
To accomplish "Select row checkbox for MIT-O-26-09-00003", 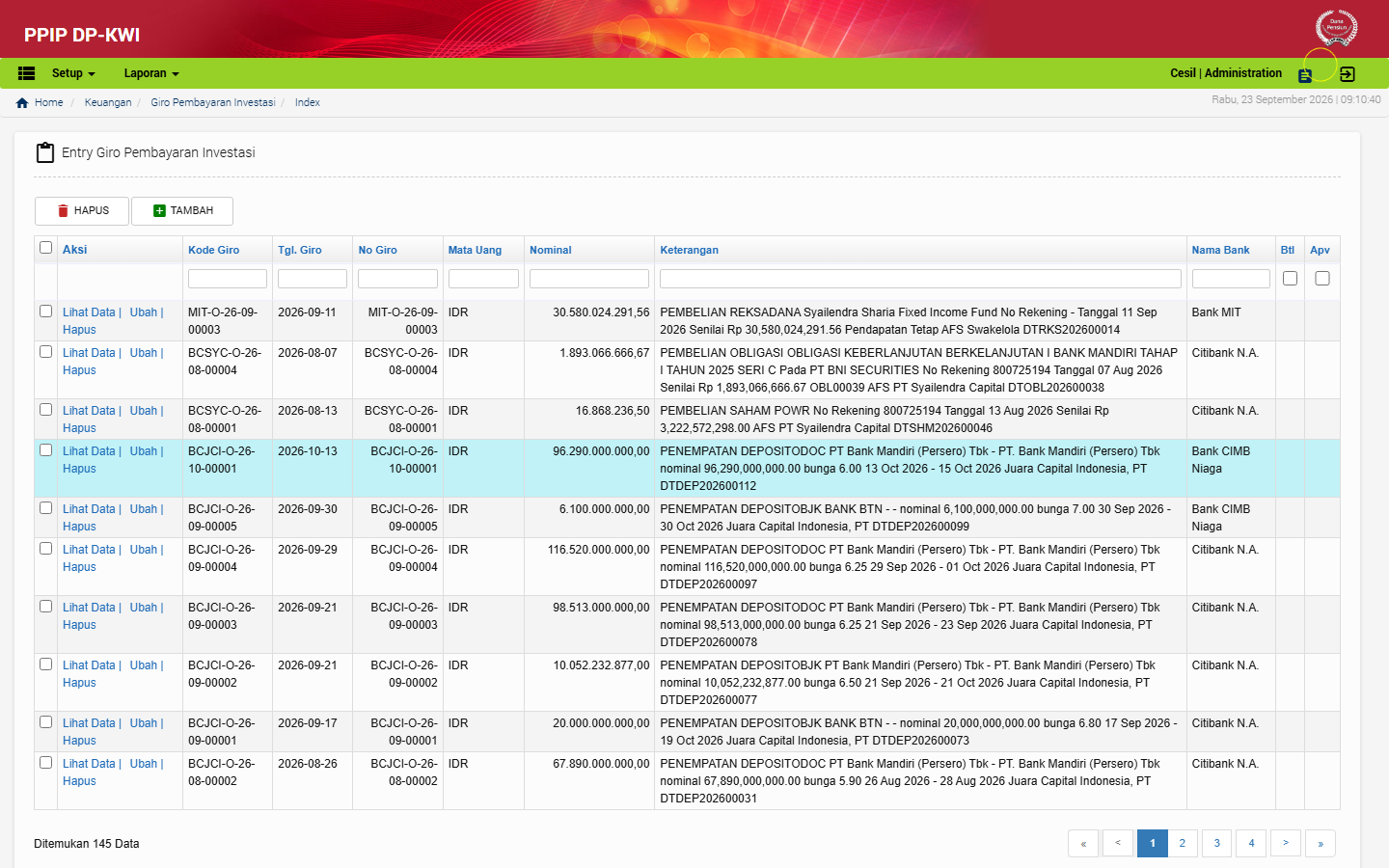I will [45, 312].
